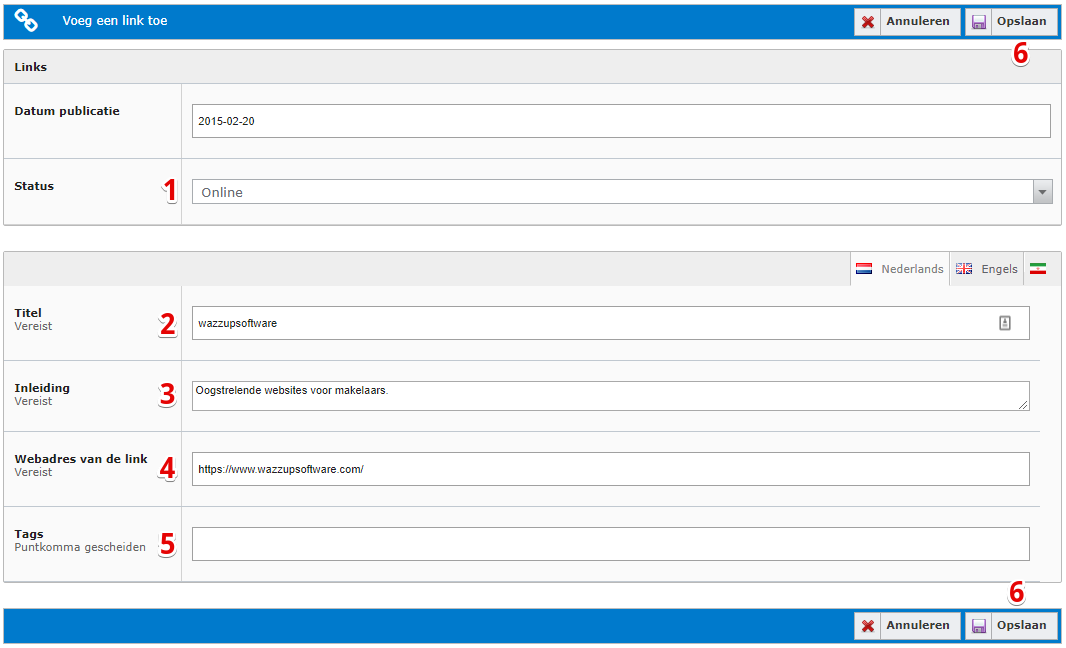The image size is (1066, 648).
Task: Click the 'Webadres van de link' label
Action: tap(81, 459)
